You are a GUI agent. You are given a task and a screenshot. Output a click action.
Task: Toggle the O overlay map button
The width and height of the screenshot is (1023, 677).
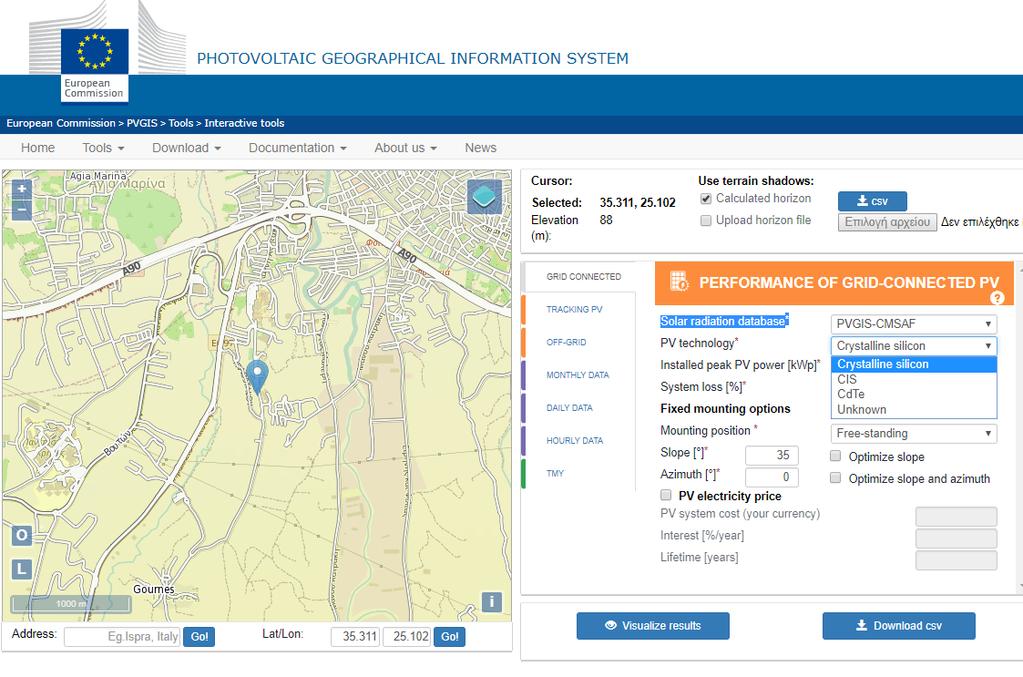click(22, 535)
